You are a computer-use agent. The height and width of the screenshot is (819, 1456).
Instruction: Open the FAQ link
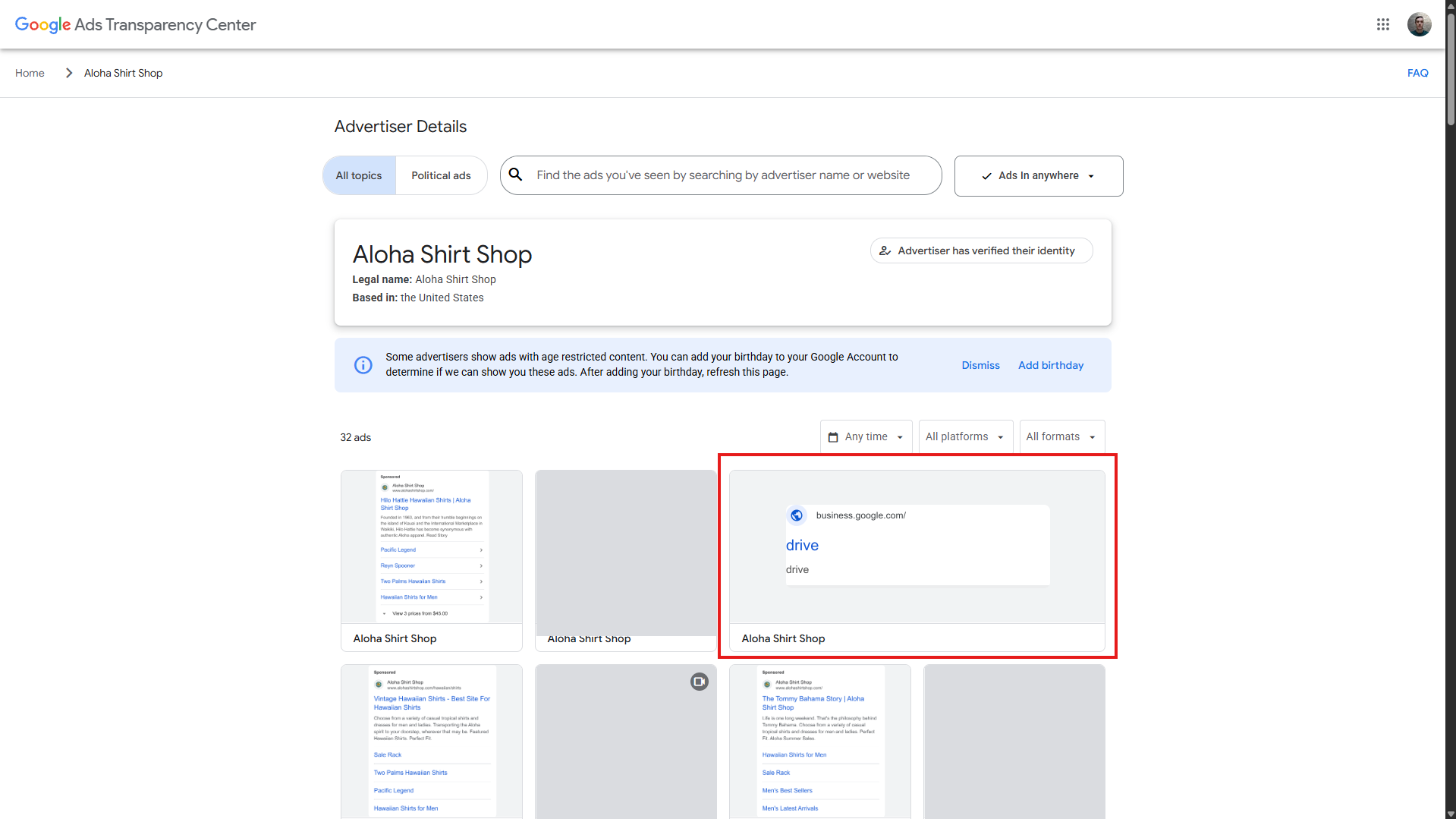coord(1417,73)
